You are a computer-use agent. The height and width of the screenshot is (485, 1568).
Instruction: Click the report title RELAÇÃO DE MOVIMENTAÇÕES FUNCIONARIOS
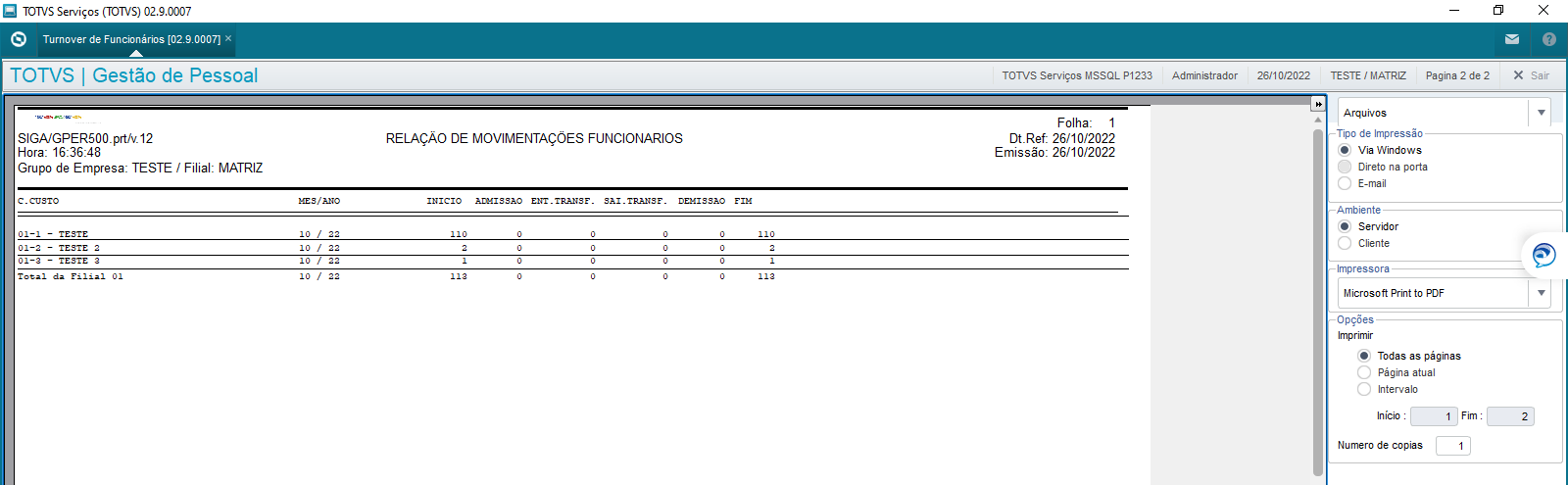click(x=534, y=138)
